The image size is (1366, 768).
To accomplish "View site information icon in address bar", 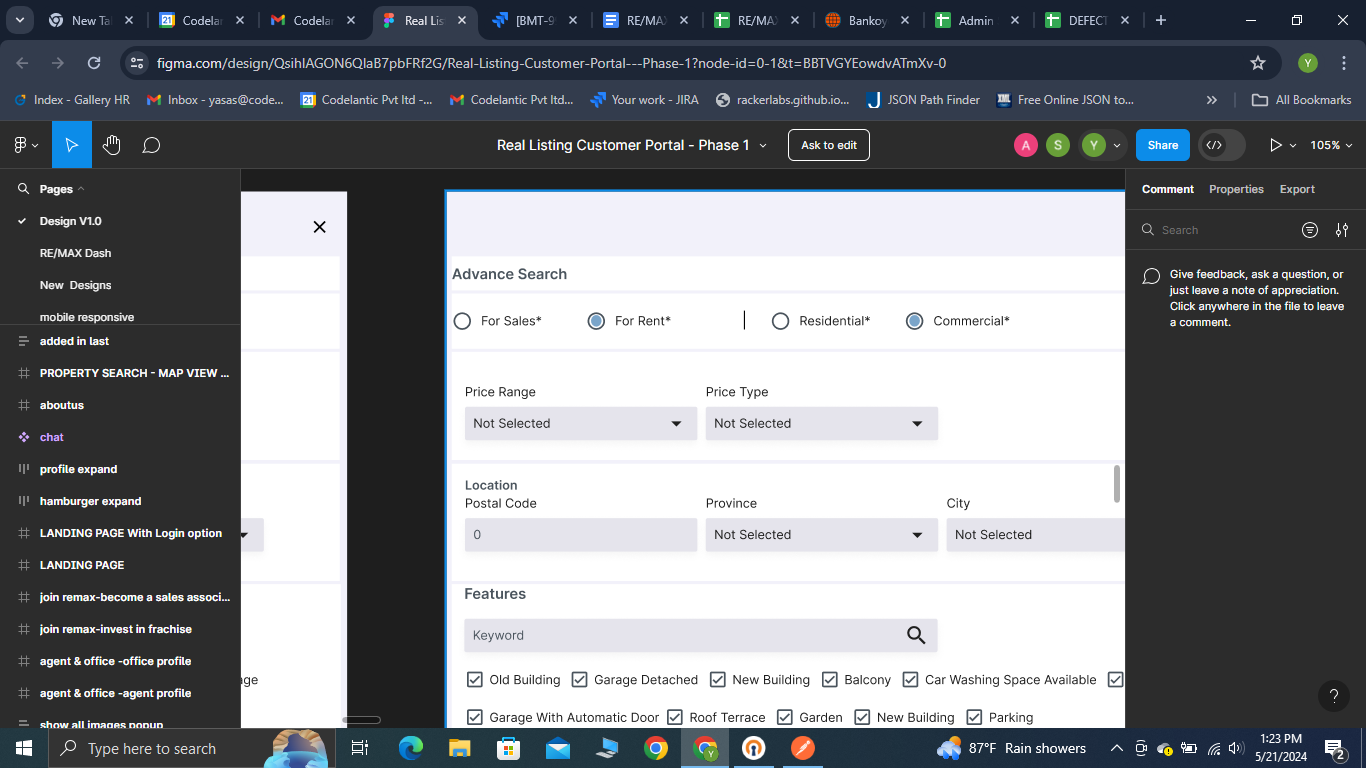I will [137, 63].
